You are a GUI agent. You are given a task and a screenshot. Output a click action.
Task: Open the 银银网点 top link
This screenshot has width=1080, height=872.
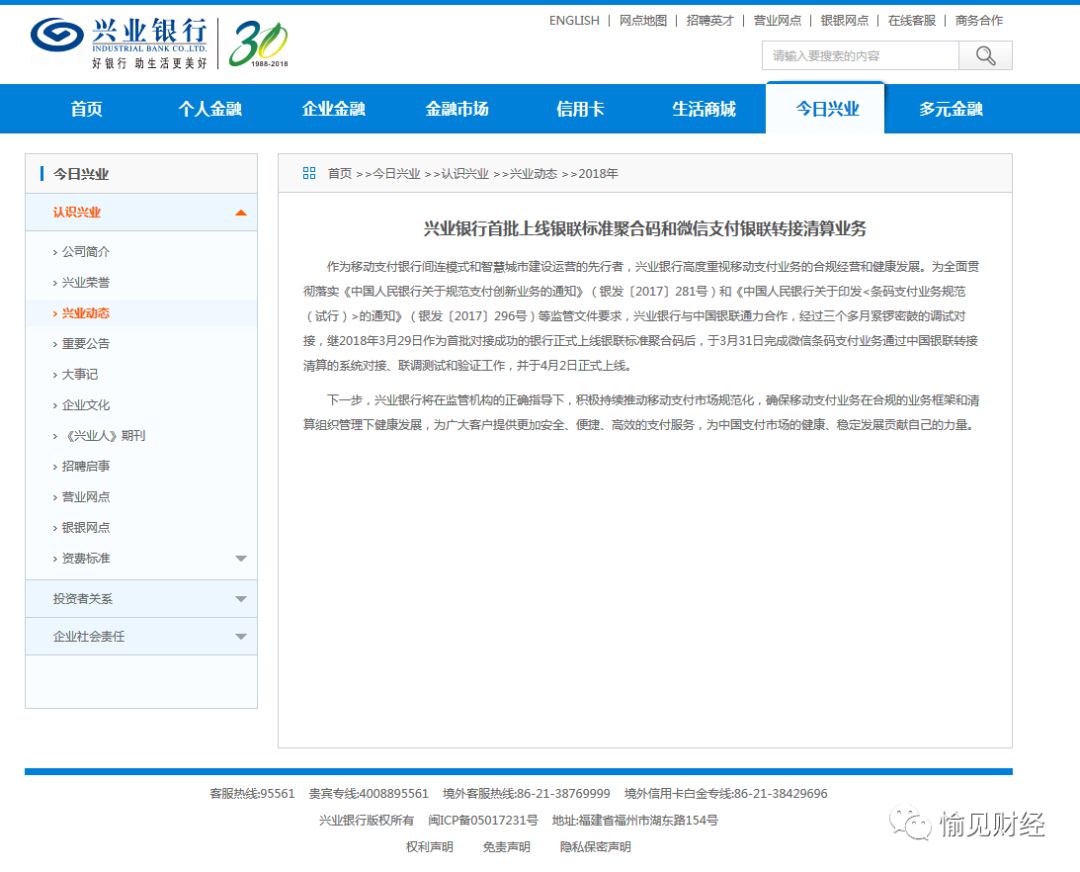click(x=844, y=21)
